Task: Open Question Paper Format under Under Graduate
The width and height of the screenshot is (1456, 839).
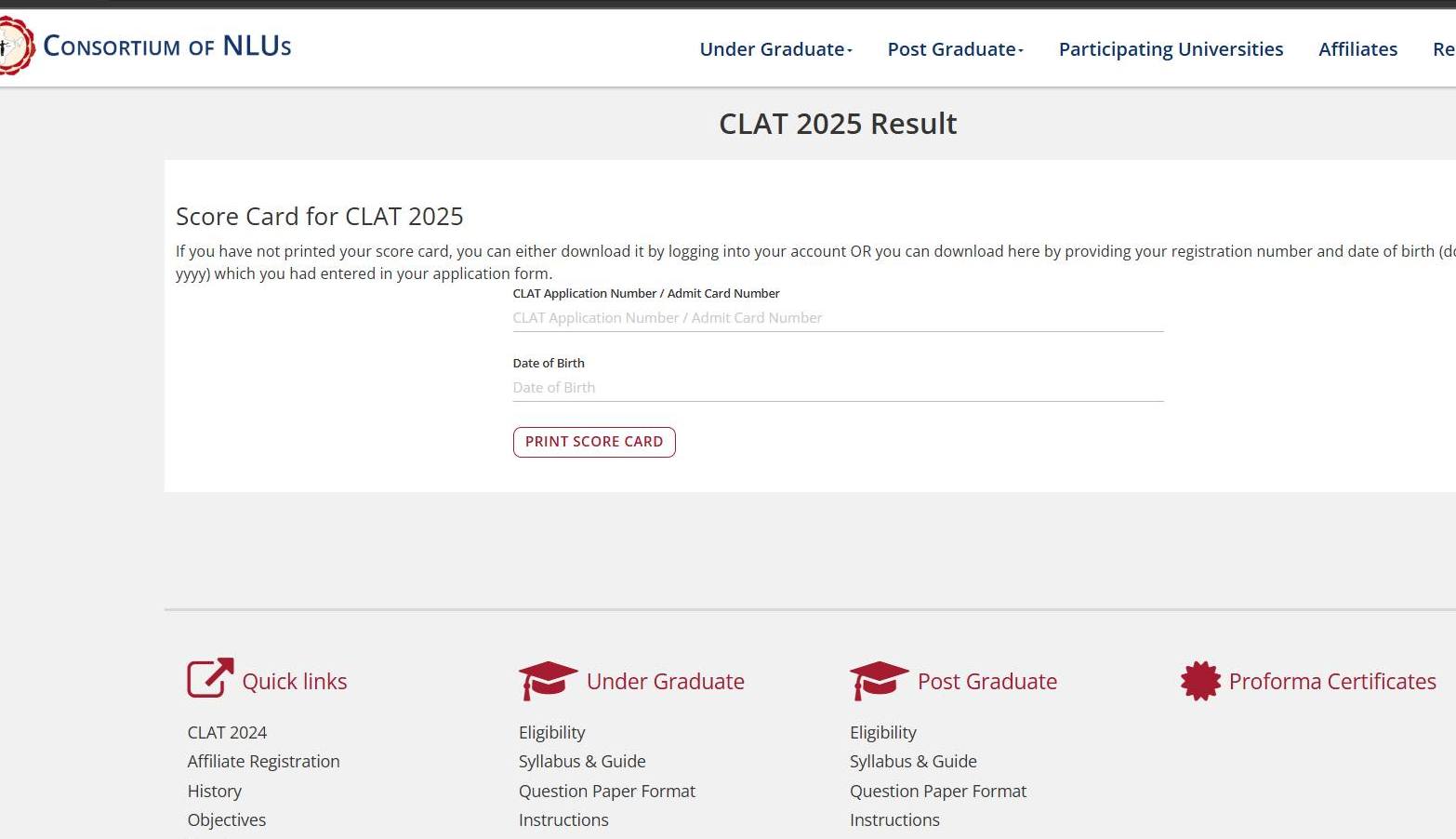Action: (x=606, y=792)
